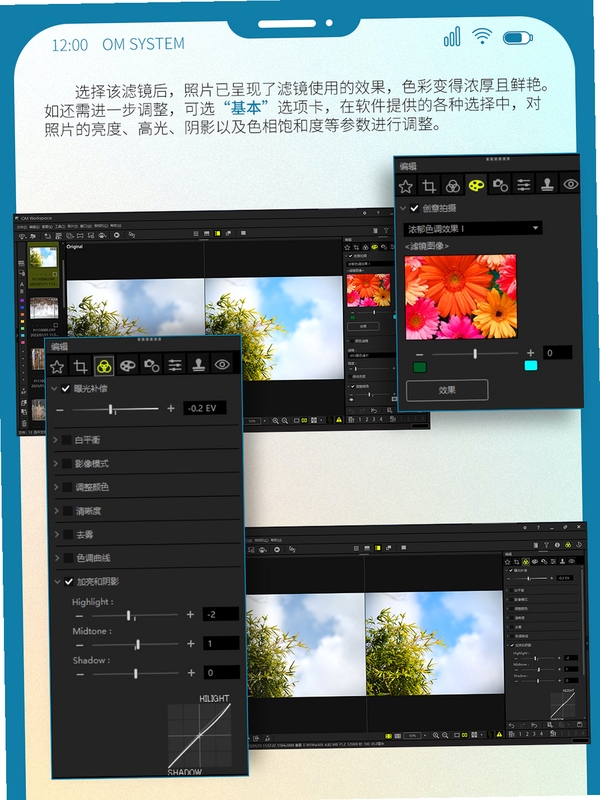Click the yellow warning triangle in the upper OM Workspace window
The image size is (600, 800).
click(339, 420)
